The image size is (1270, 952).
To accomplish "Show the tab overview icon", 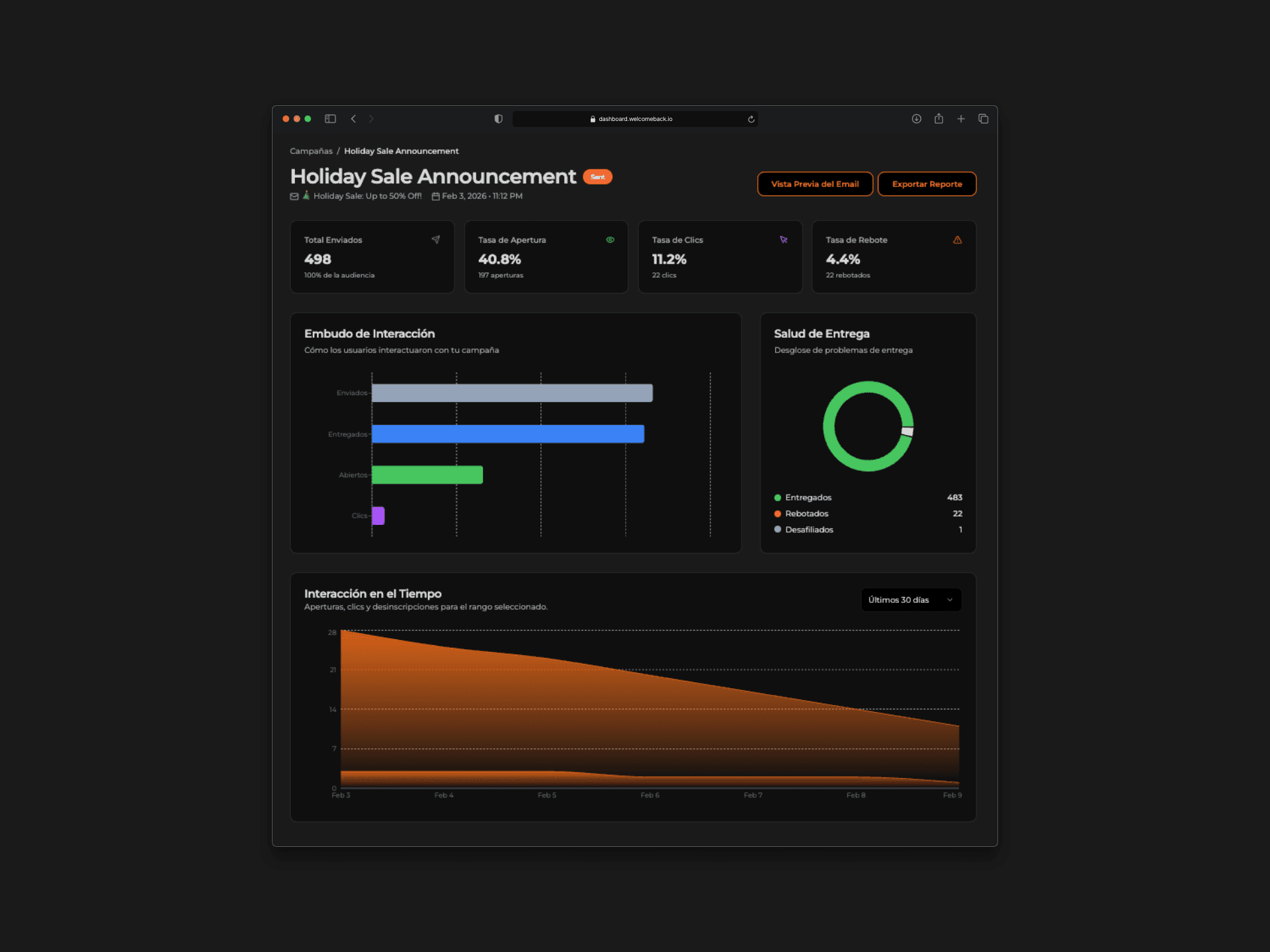I will pos(983,119).
